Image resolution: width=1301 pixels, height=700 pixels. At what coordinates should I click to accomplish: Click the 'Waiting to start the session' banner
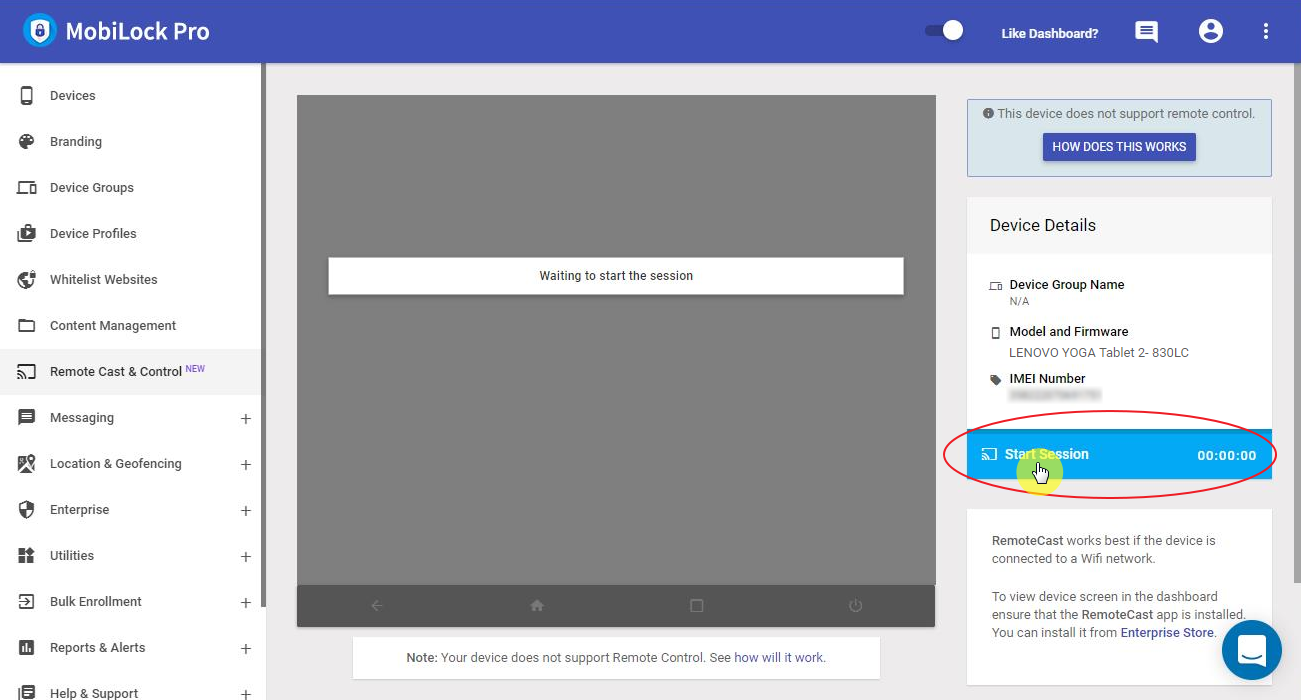click(x=616, y=276)
